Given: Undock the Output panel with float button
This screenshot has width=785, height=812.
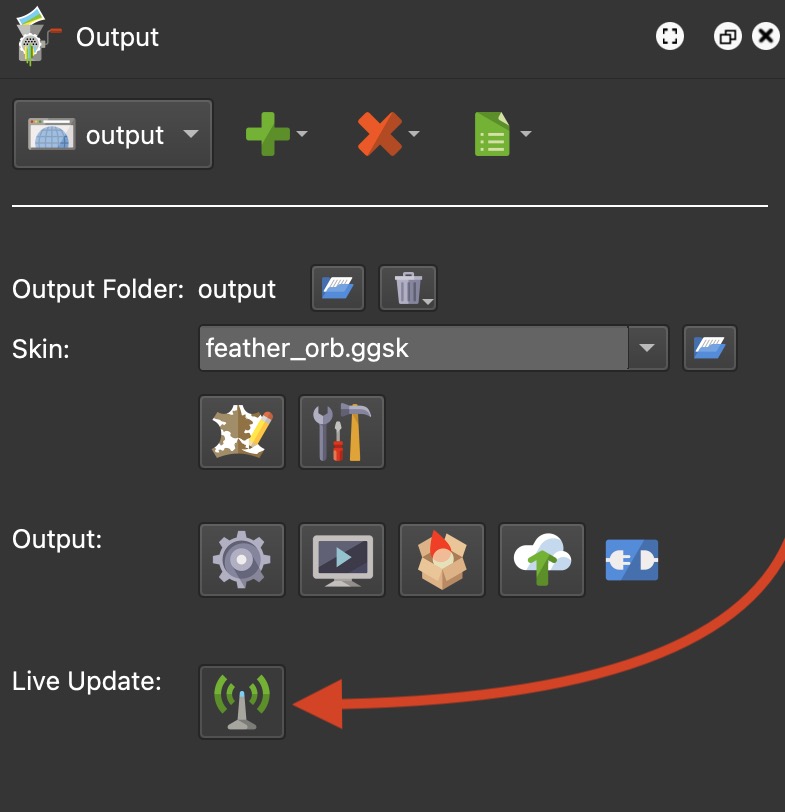Looking at the screenshot, I should (728, 37).
